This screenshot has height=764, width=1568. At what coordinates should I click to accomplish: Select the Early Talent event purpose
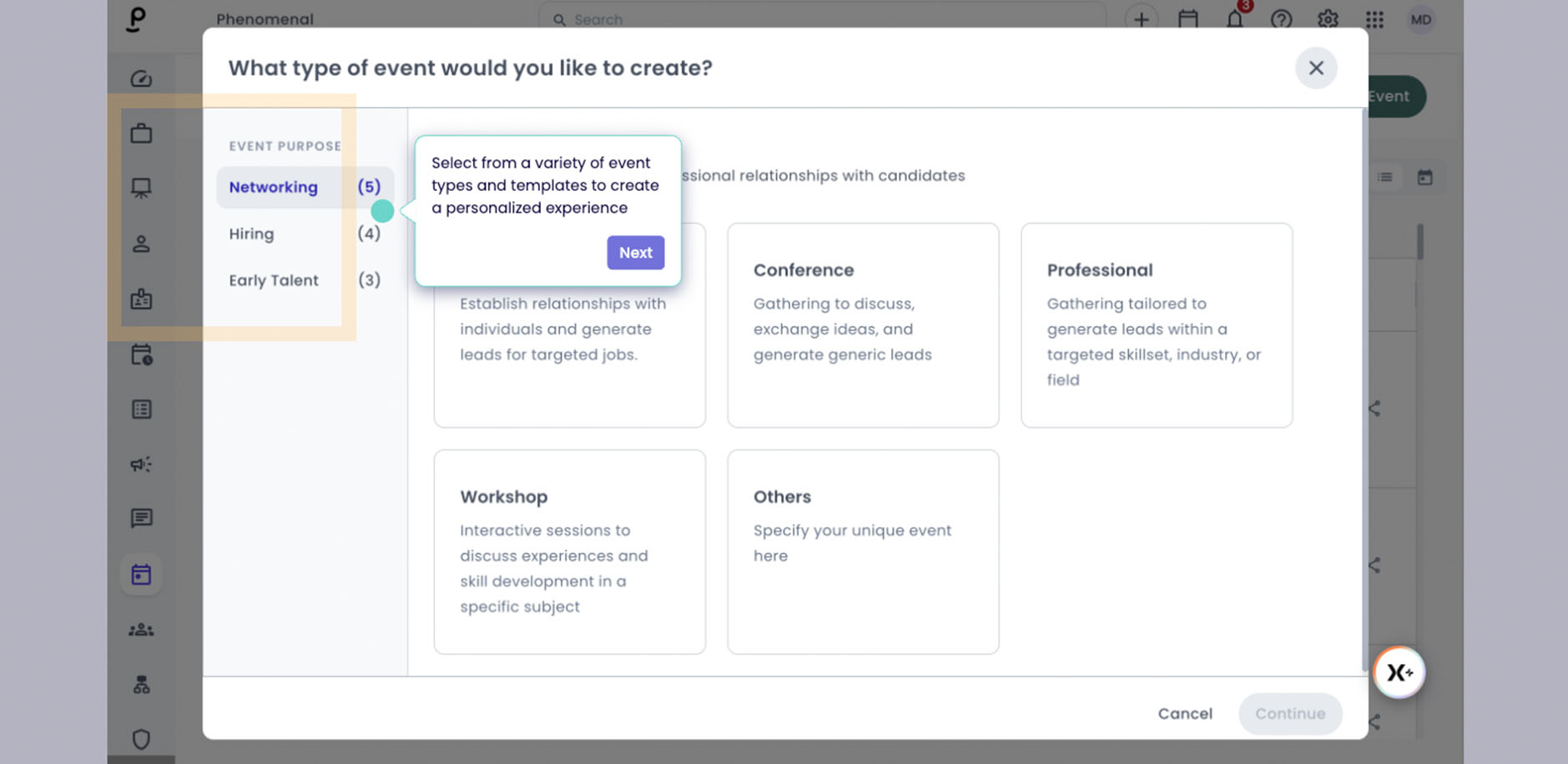coord(305,280)
